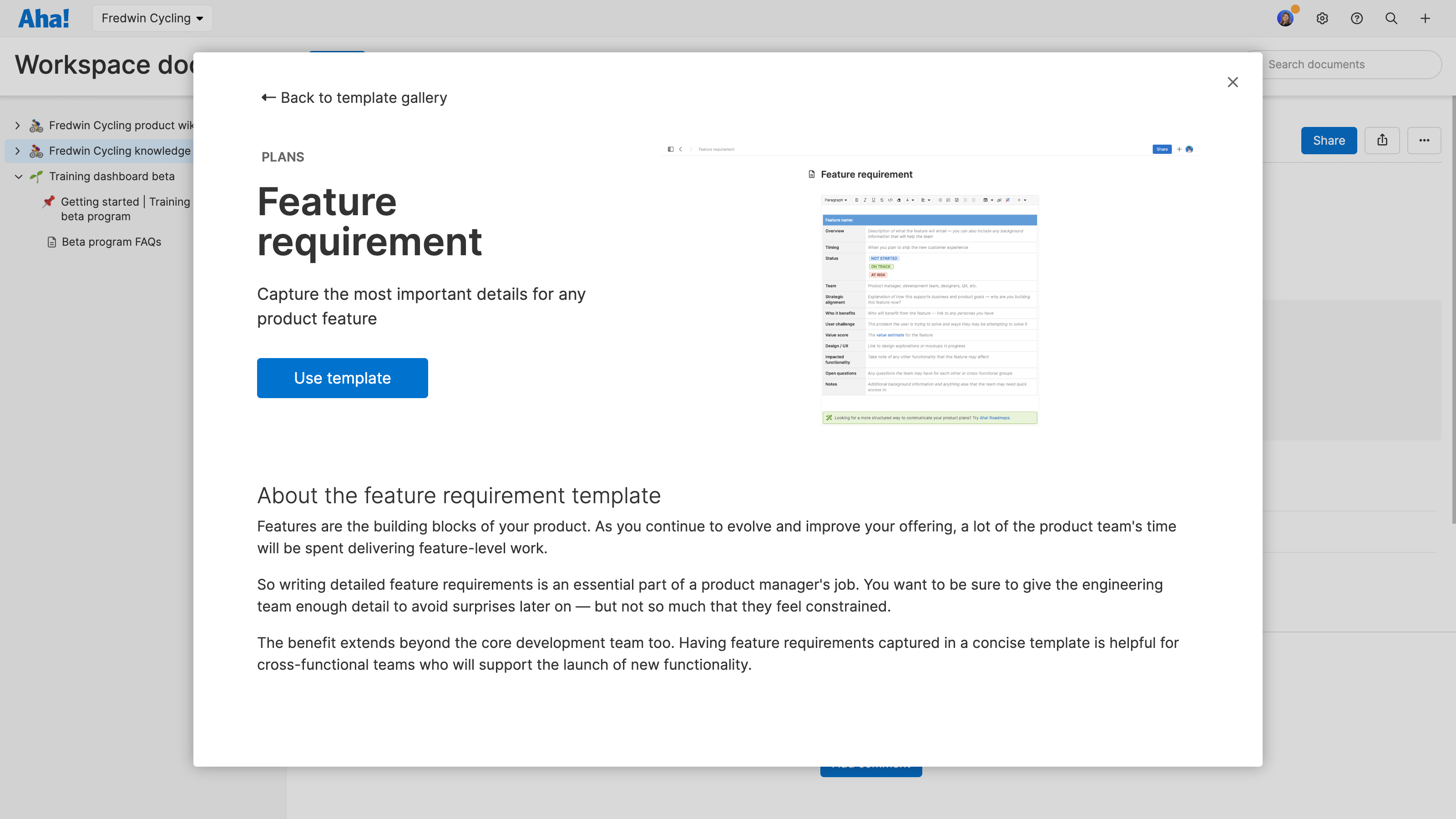Screen dimensions: 1456x819
Task: Open the help icon in the top bar
Action: point(1356,18)
